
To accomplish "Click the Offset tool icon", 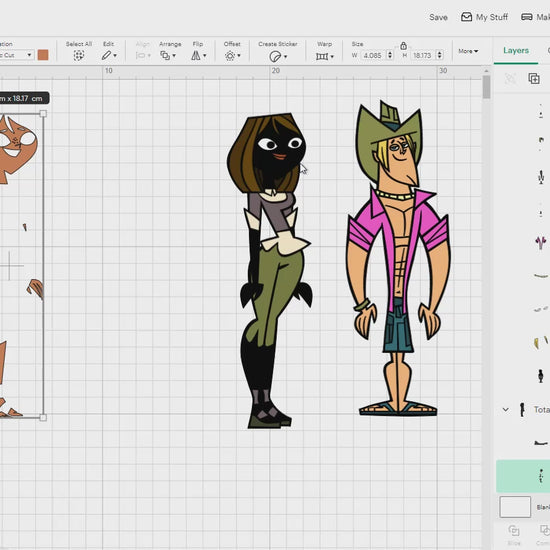I will click(x=230, y=56).
